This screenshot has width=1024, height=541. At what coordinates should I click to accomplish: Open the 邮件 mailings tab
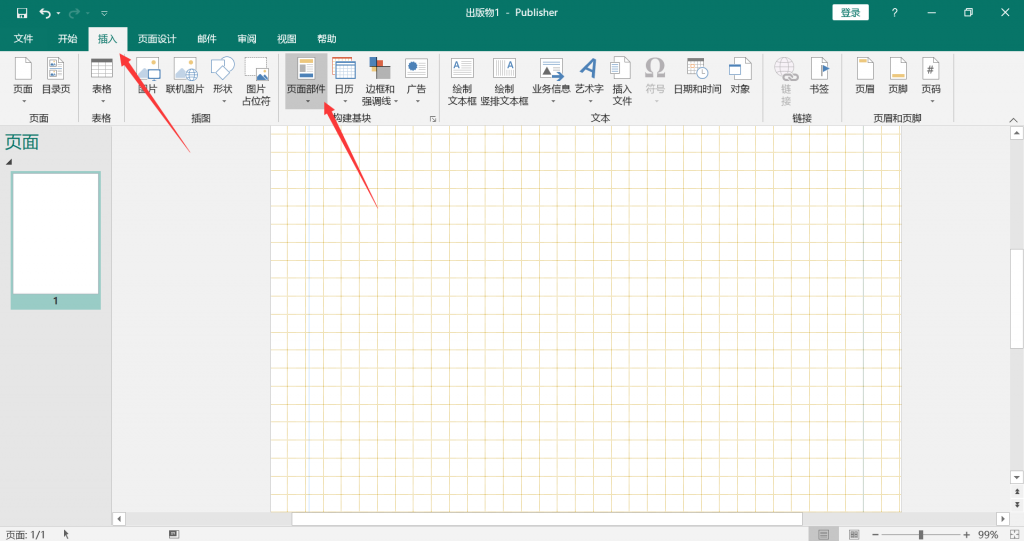tap(207, 39)
